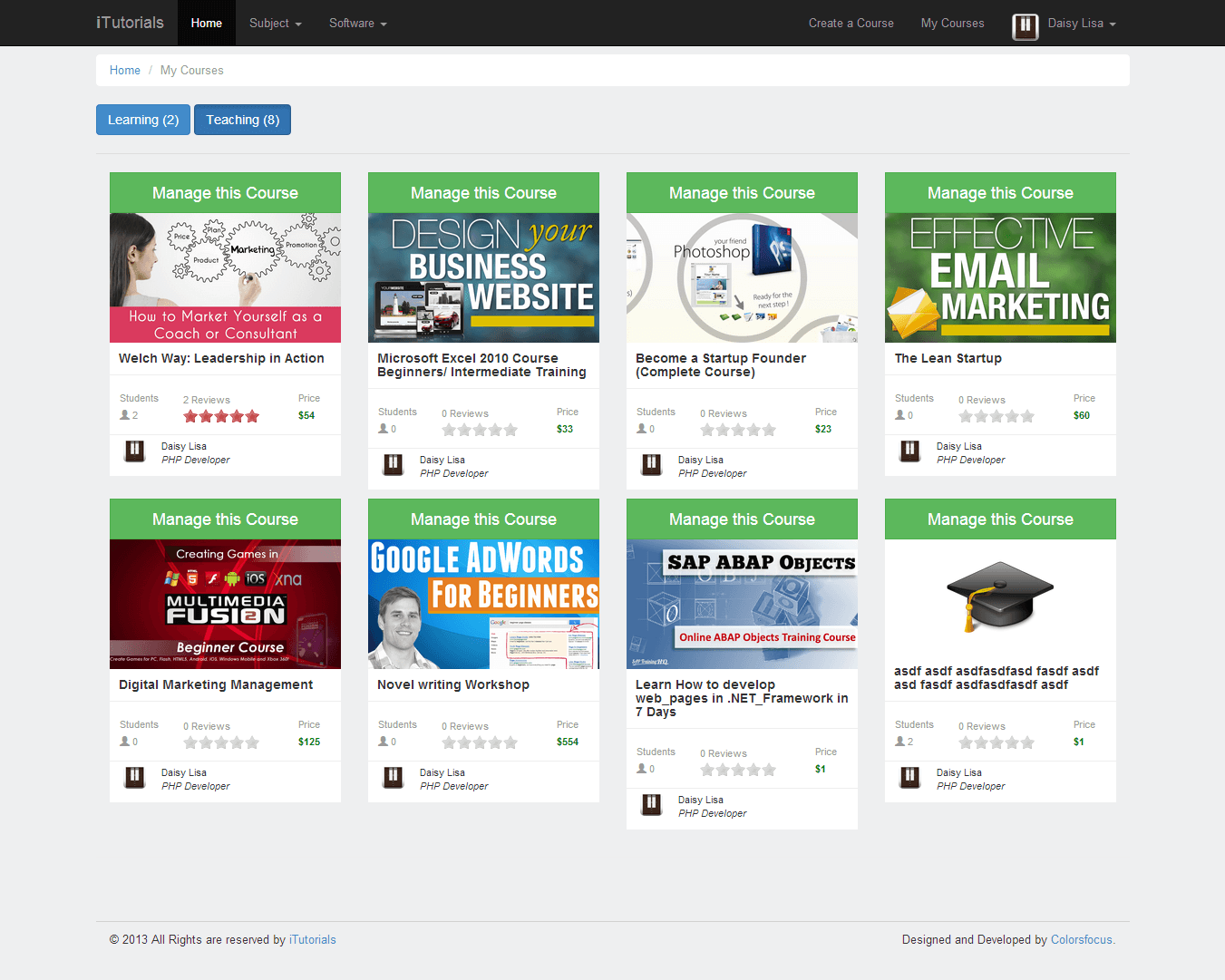The width and height of the screenshot is (1225, 980).
Task: Switch to Learning (2) tab
Action: [143, 120]
